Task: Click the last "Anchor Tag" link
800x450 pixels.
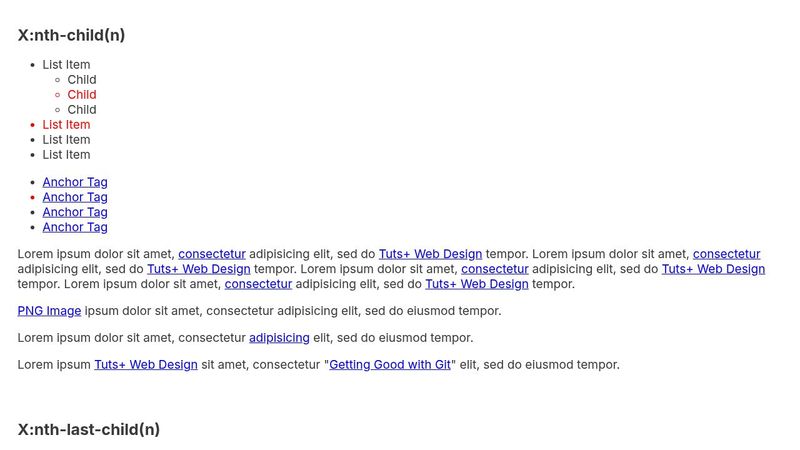Action: tap(75, 227)
